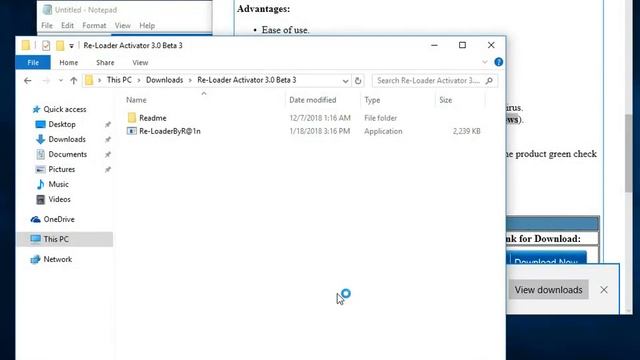
Task: Minimize the Re-Loader Activator Explorer window
Action: (x=434, y=45)
